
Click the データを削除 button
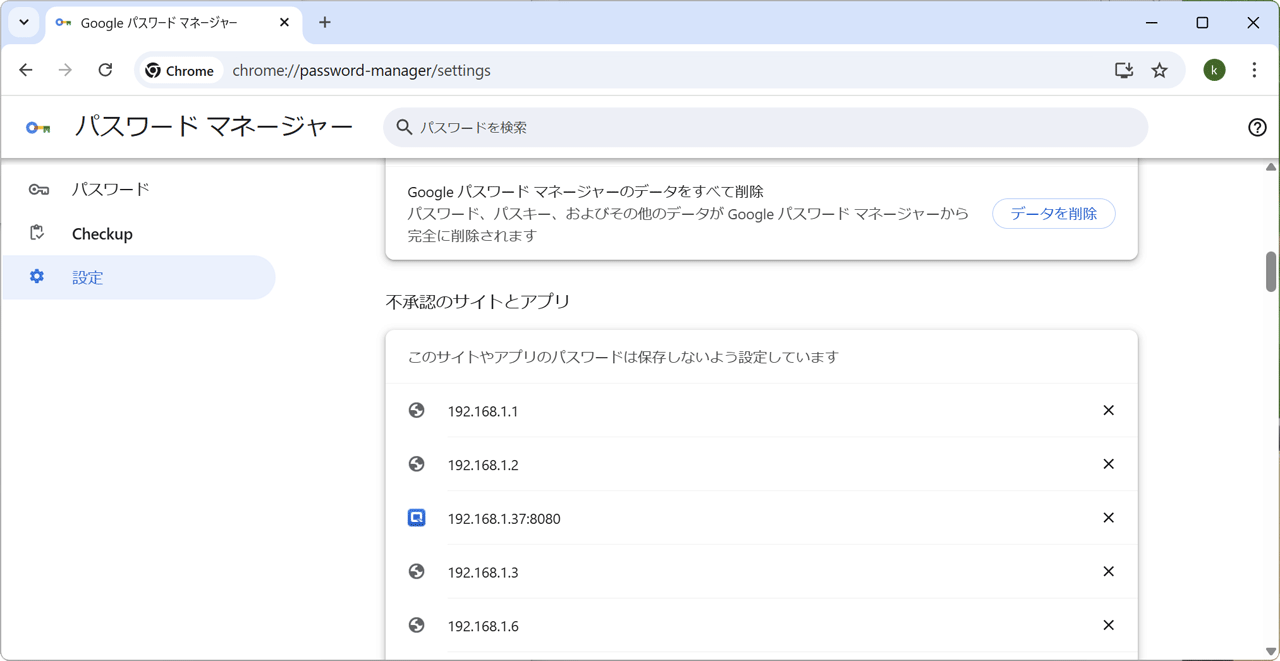point(1053,214)
